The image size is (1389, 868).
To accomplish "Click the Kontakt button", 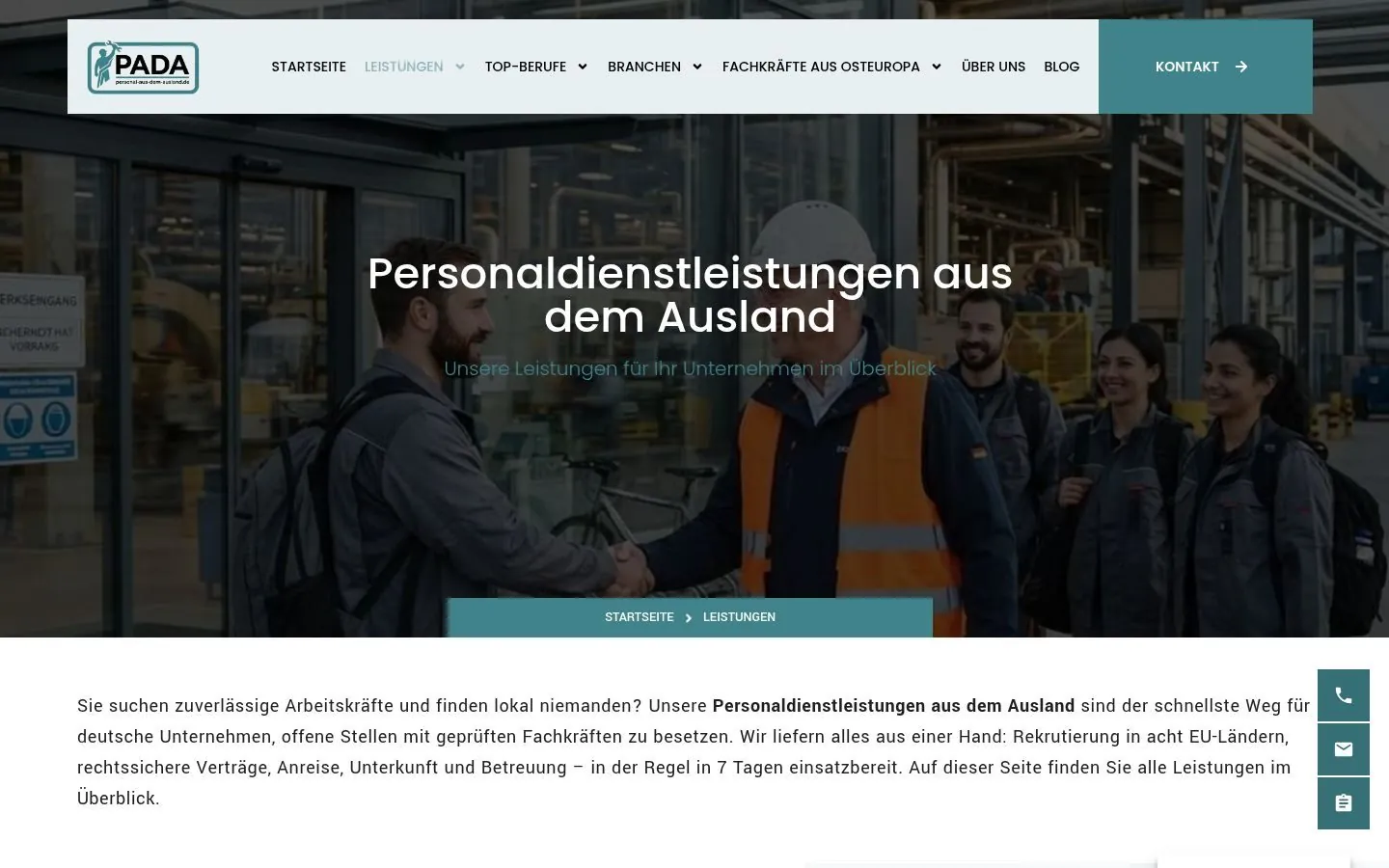I will click(x=1206, y=67).
